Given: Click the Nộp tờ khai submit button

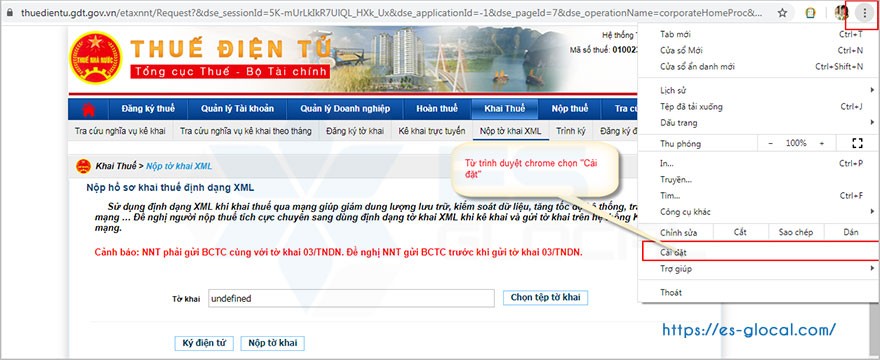Looking at the screenshot, I should coord(273,343).
